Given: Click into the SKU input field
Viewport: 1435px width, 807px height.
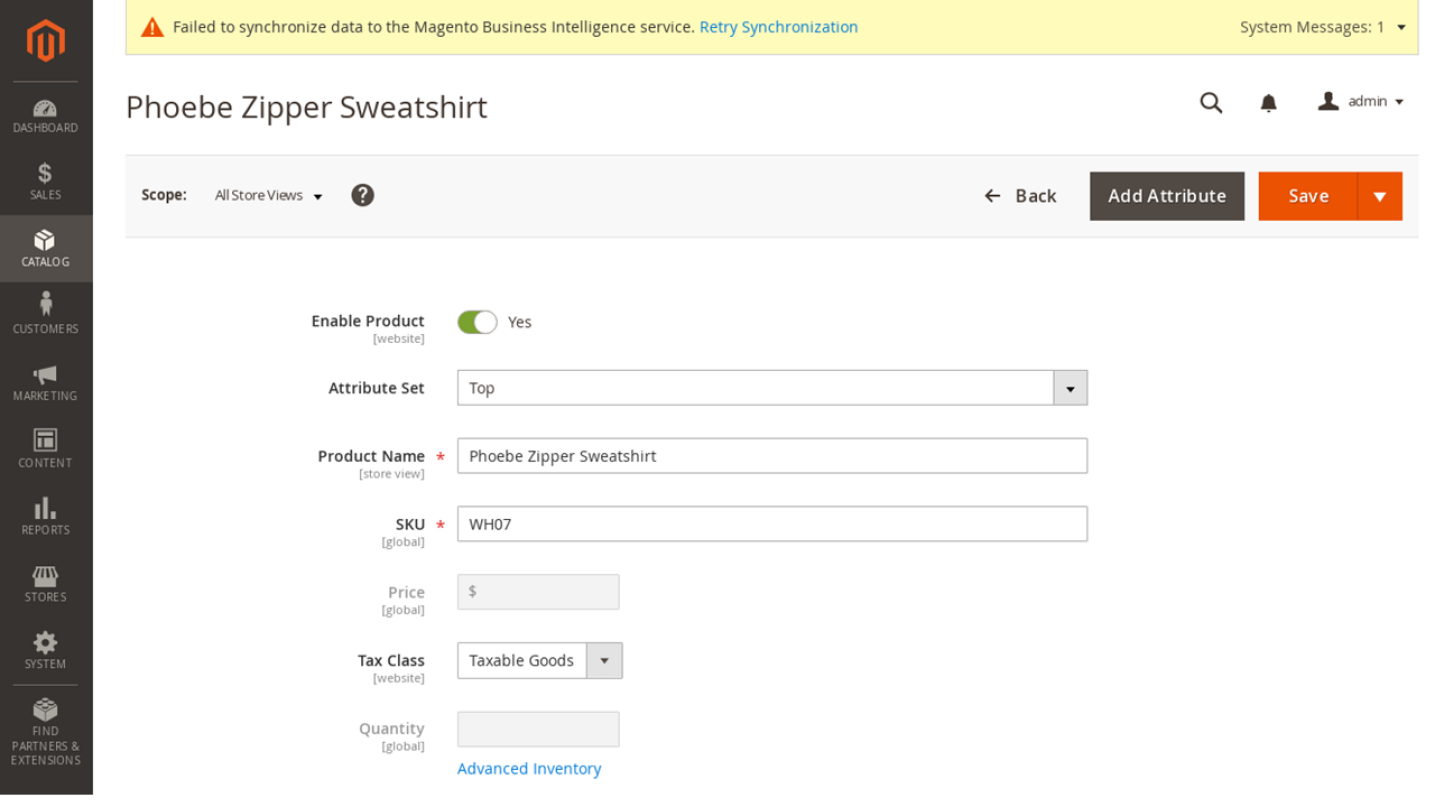Looking at the screenshot, I should coord(772,524).
